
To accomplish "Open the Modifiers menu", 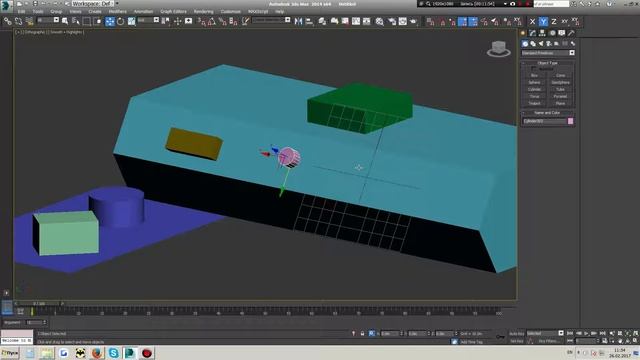I will [x=118, y=11].
